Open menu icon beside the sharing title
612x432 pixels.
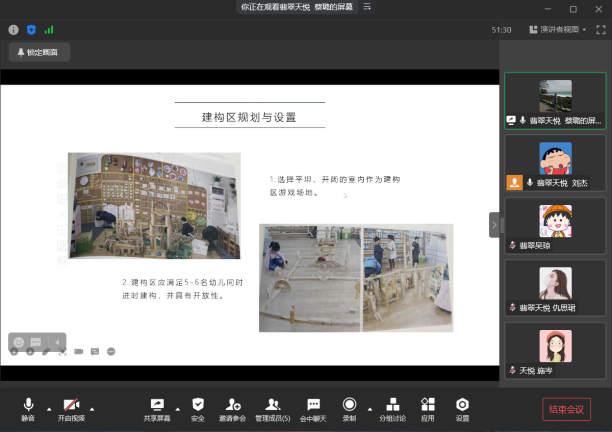point(369,6)
